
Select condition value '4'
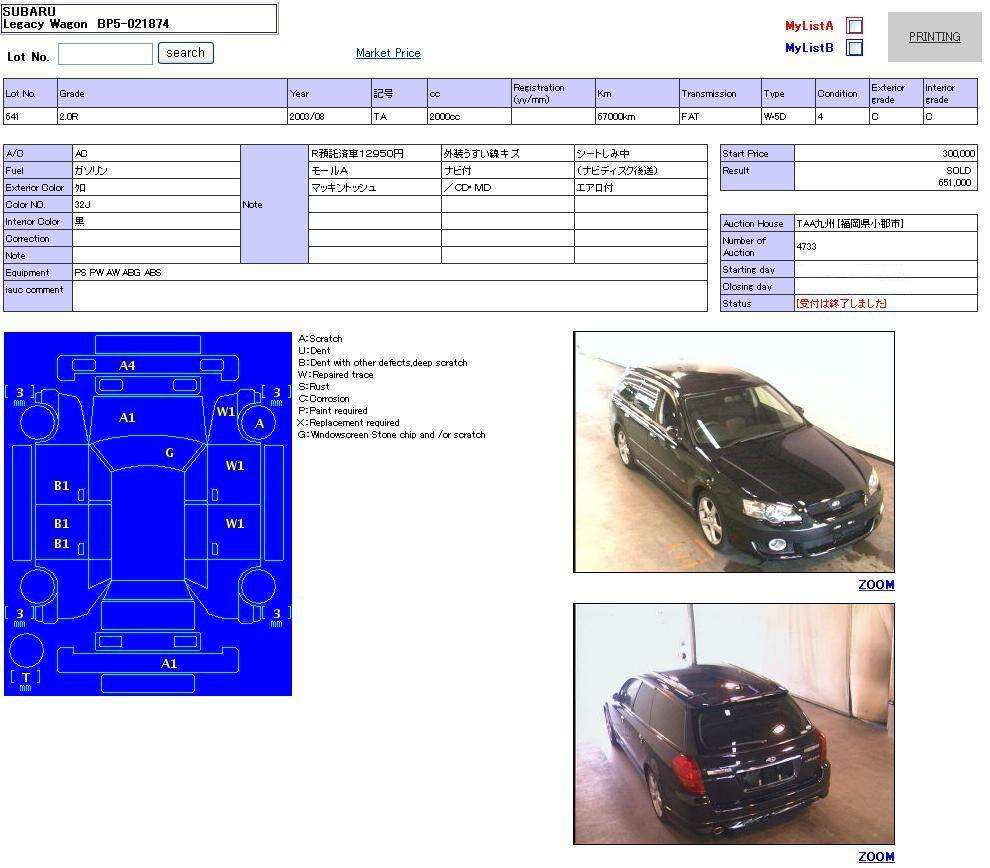coord(820,117)
